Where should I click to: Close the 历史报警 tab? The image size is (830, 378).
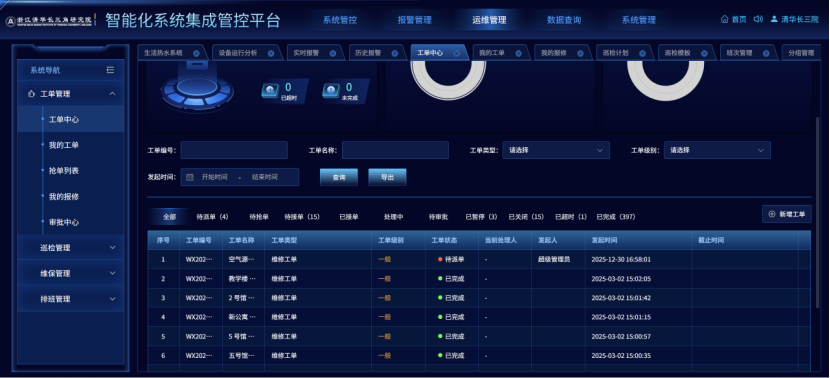[x=395, y=53]
